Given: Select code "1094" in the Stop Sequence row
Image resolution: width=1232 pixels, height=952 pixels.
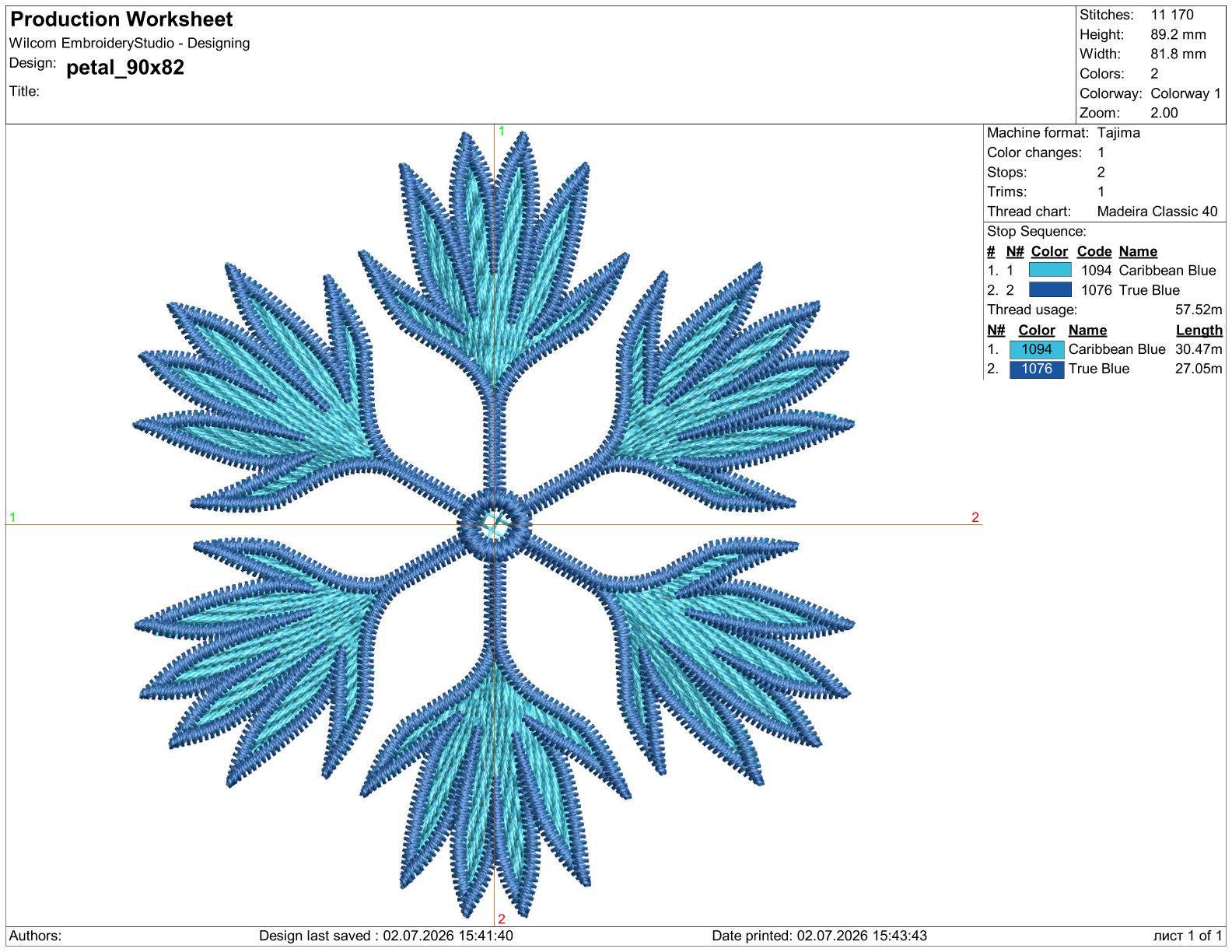Looking at the screenshot, I should point(1096,271).
